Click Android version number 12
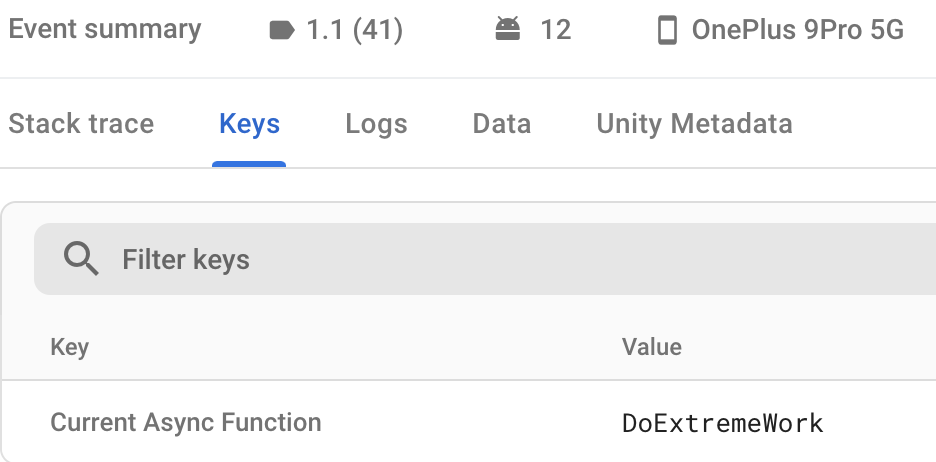The height and width of the screenshot is (462, 936). coord(555,31)
